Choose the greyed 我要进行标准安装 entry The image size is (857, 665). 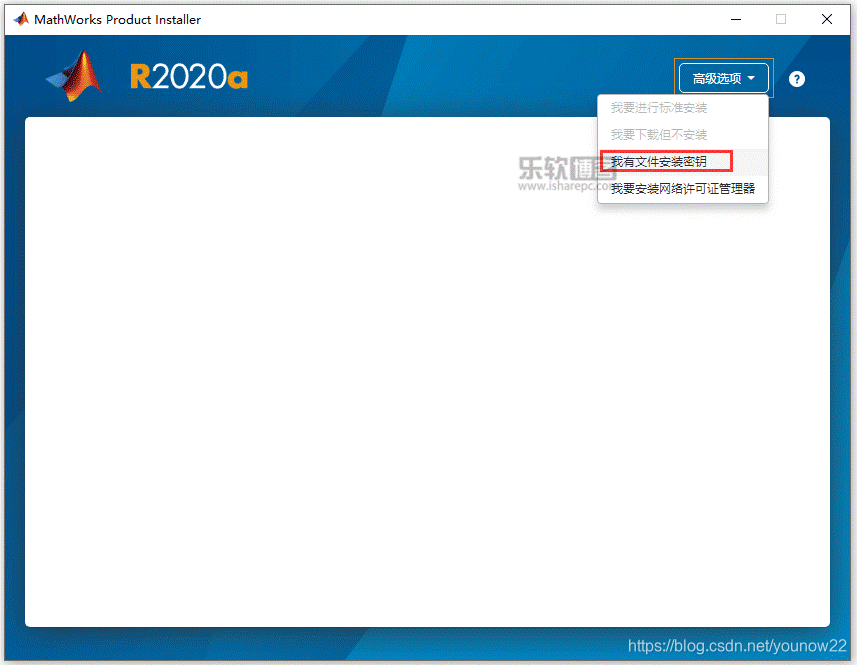(659, 107)
